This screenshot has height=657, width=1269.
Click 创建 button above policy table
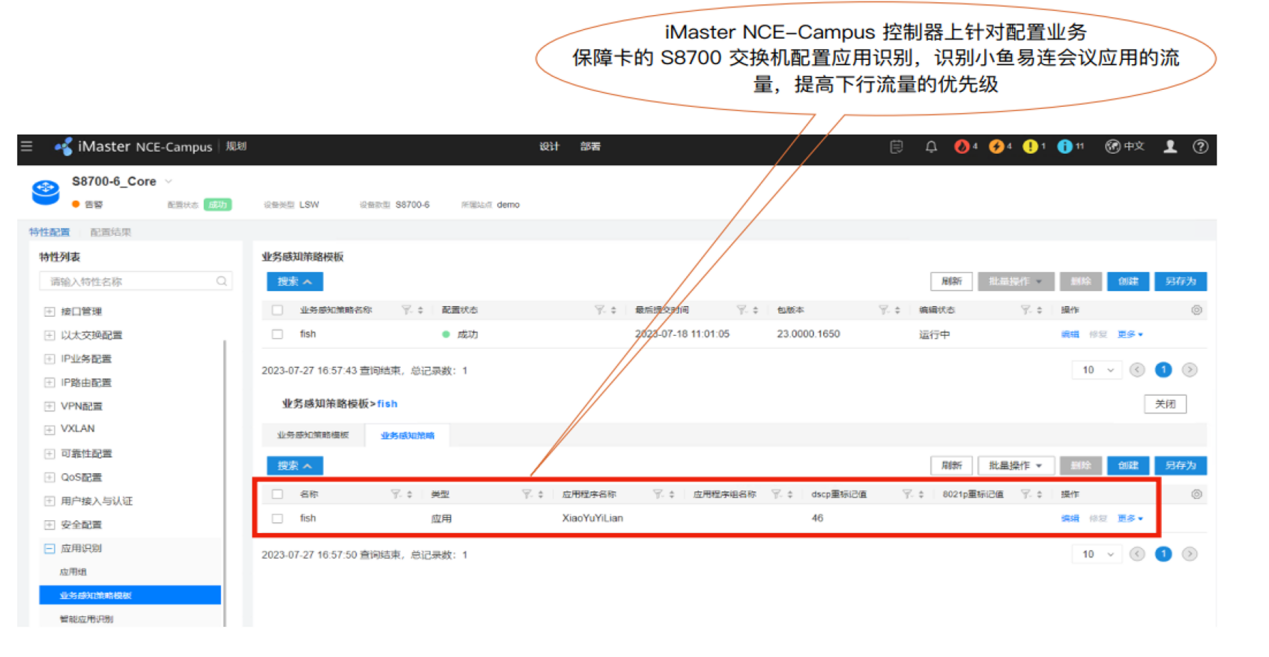pos(1128,466)
